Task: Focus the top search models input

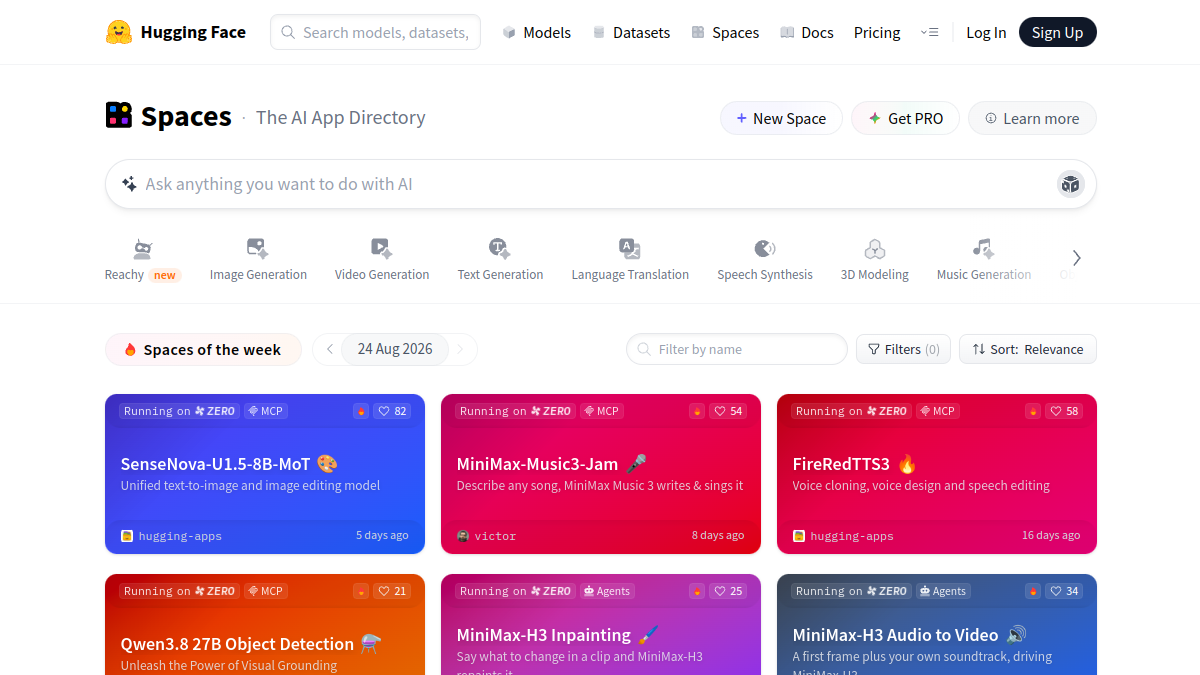Action: pos(375,32)
